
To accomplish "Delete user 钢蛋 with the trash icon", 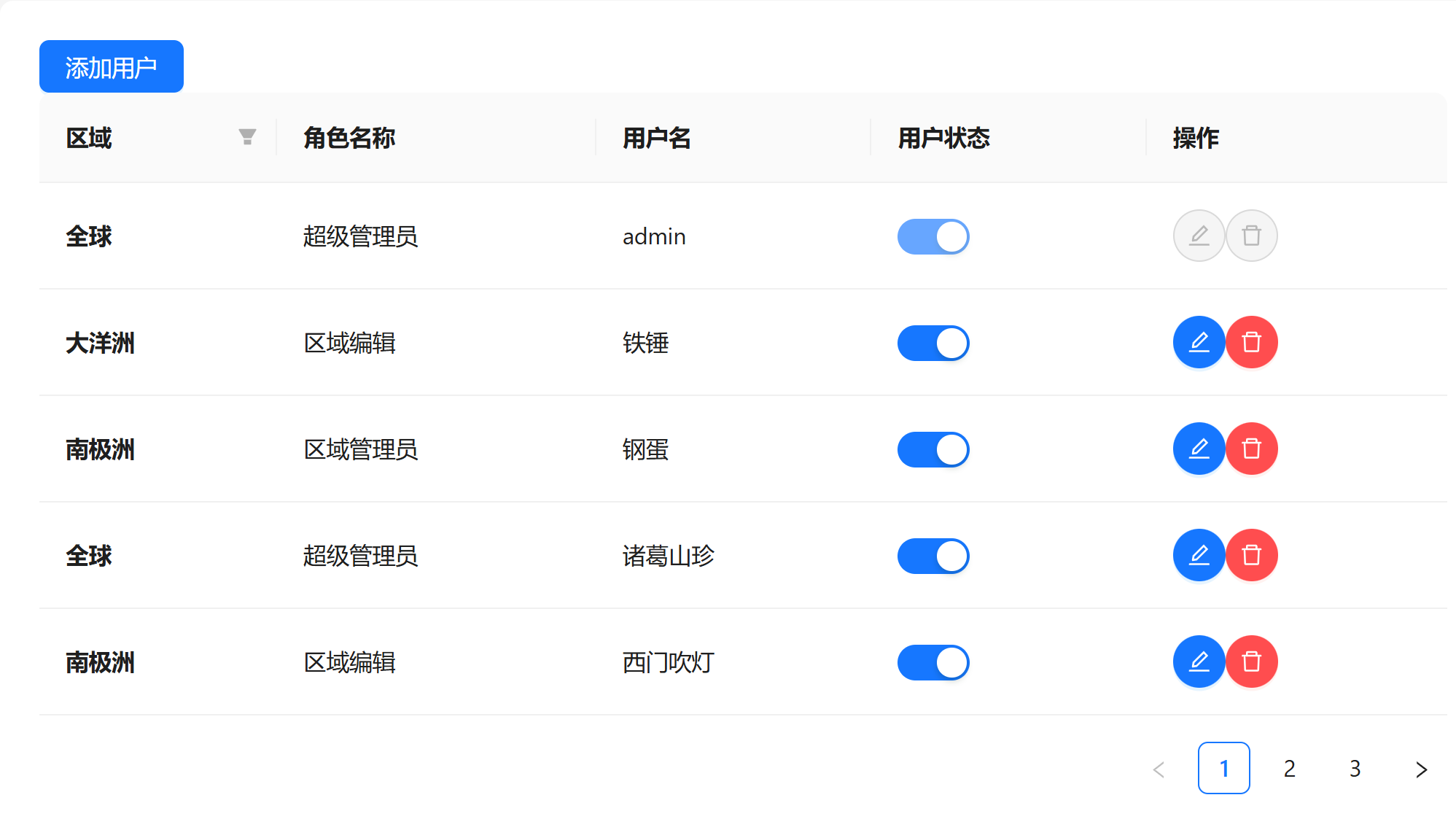I will [x=1251, y=449].
